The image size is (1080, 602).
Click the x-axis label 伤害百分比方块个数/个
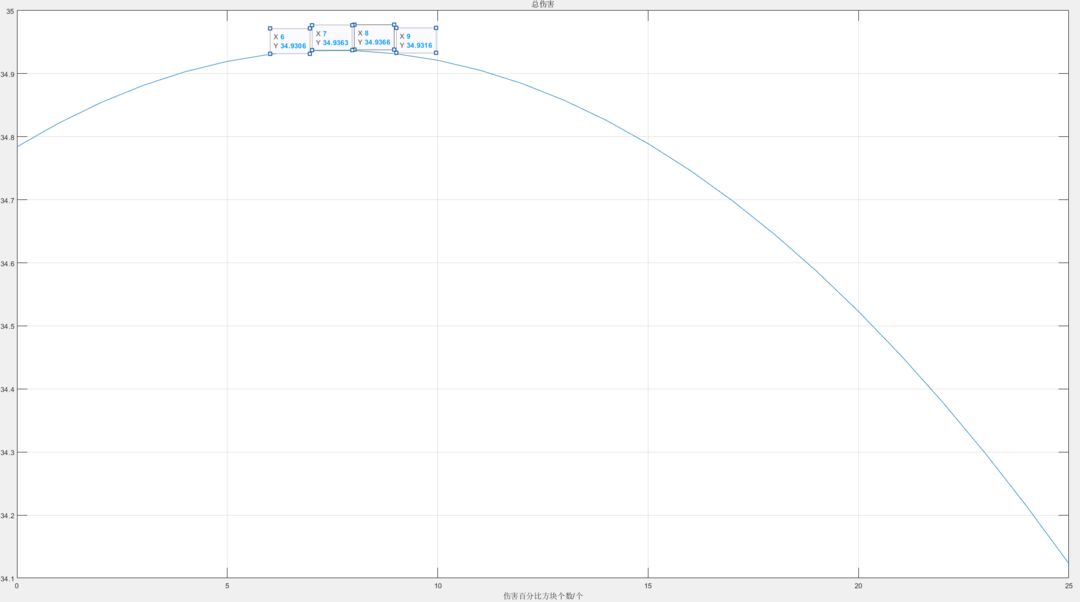[543, 596]
